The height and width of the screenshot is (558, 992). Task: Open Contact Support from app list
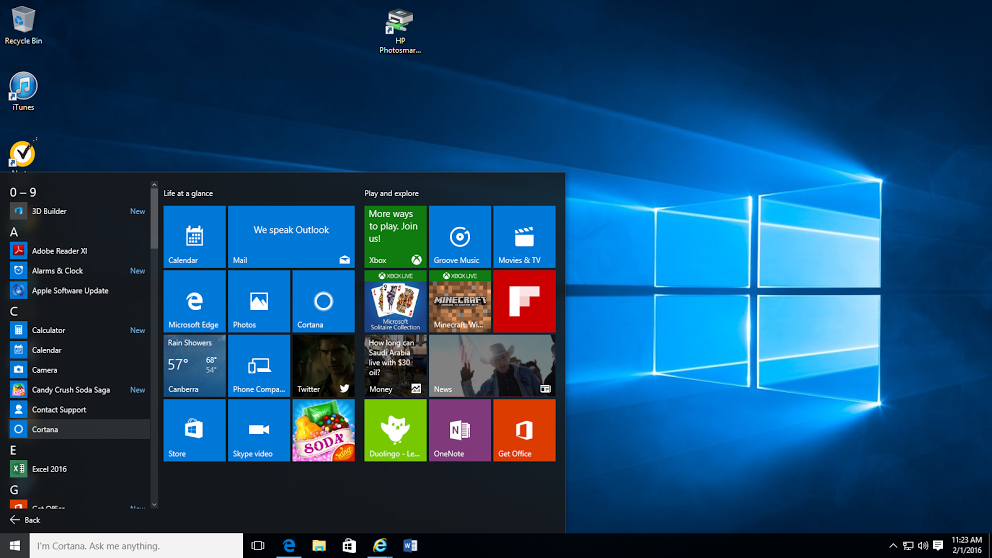pos(78,410)
